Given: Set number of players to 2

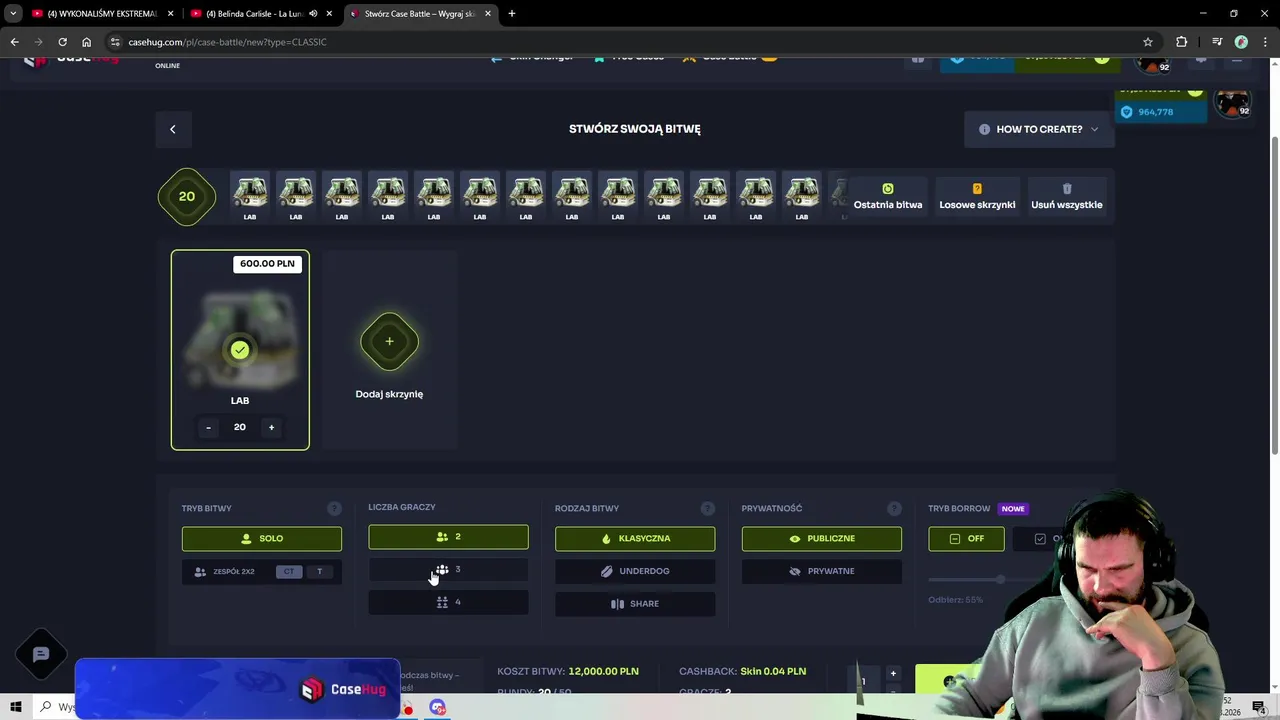Looking at the screenshot, I should [x=448, y=537].
